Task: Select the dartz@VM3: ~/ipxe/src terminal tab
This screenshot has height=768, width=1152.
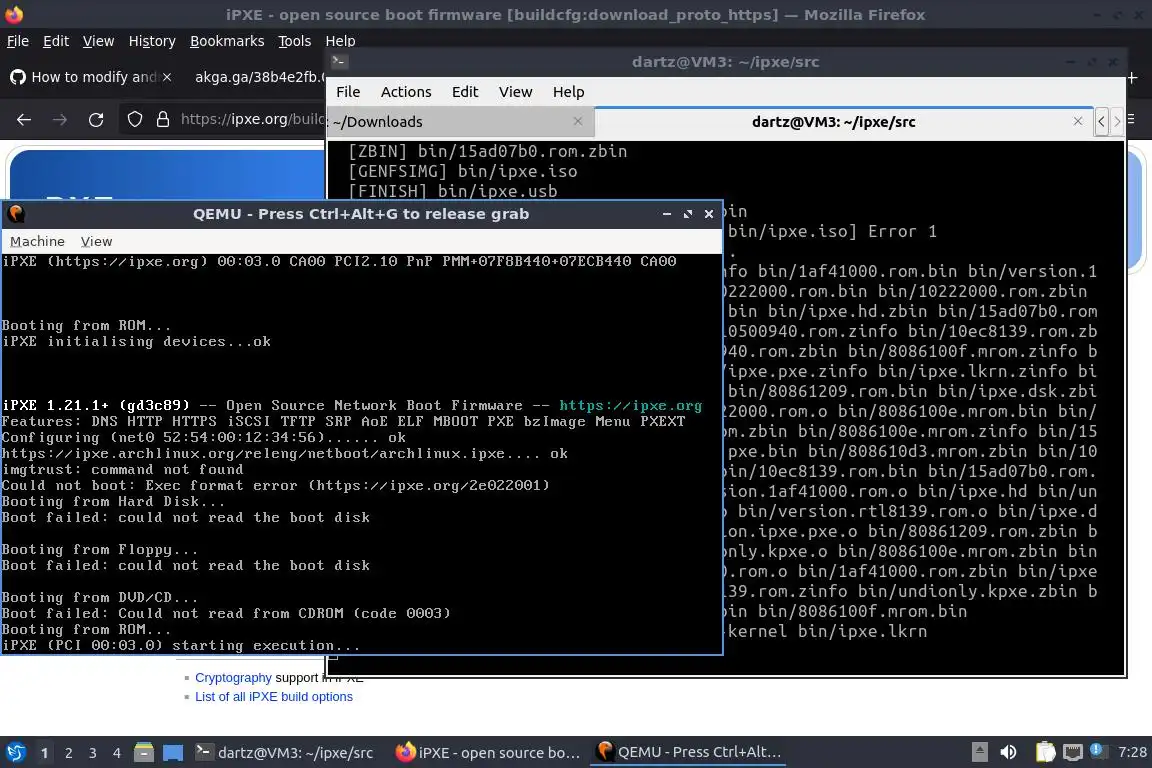Action: click(x=843, y=122)
